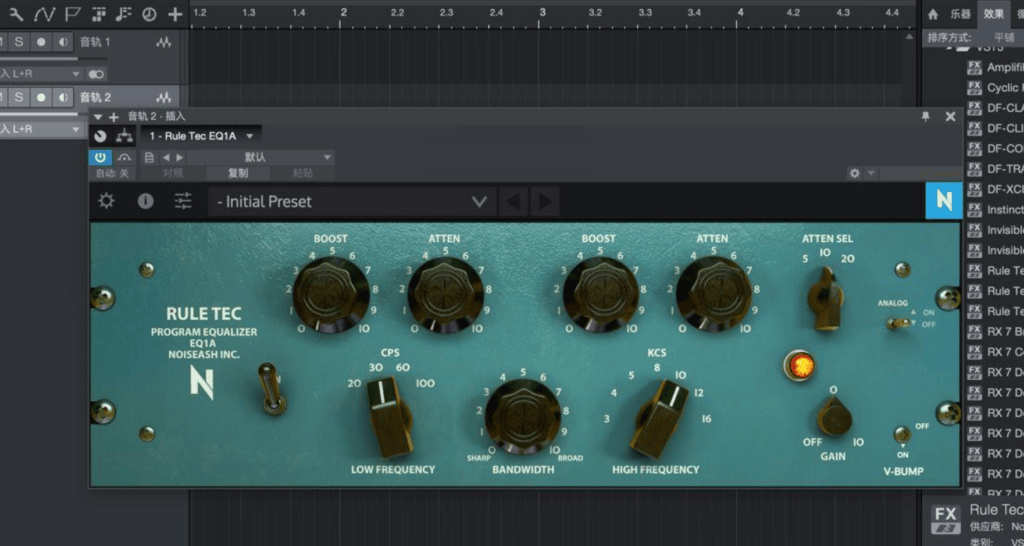This screenshot has height=546, width=1024.
Task: Click bar 3 on timeline ruler
Action: tap(542, 12)
